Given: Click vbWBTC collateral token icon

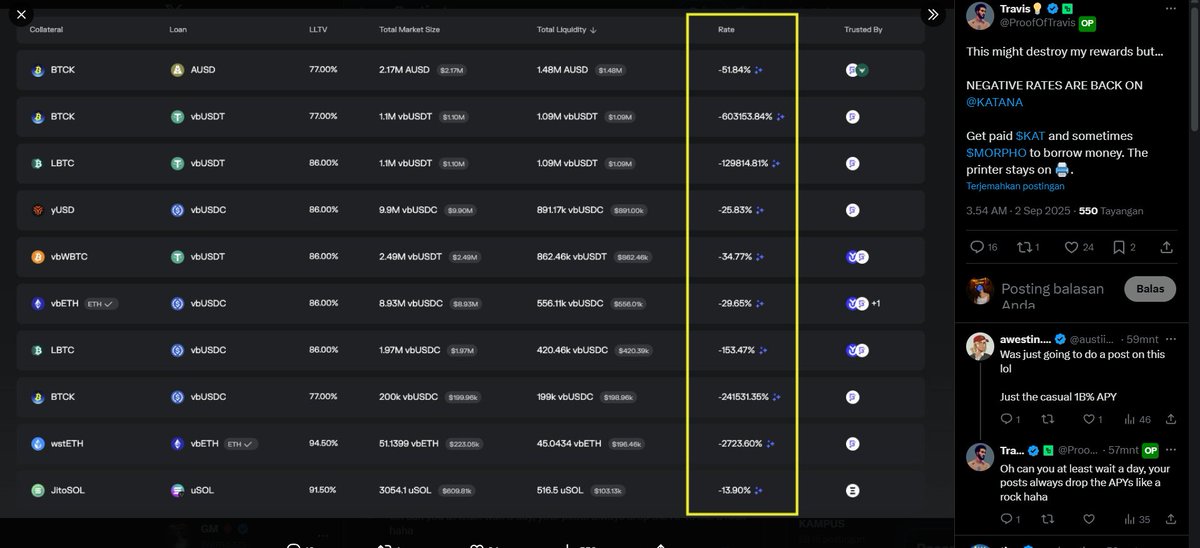Looking at the screenshot, I should point(38,257).
